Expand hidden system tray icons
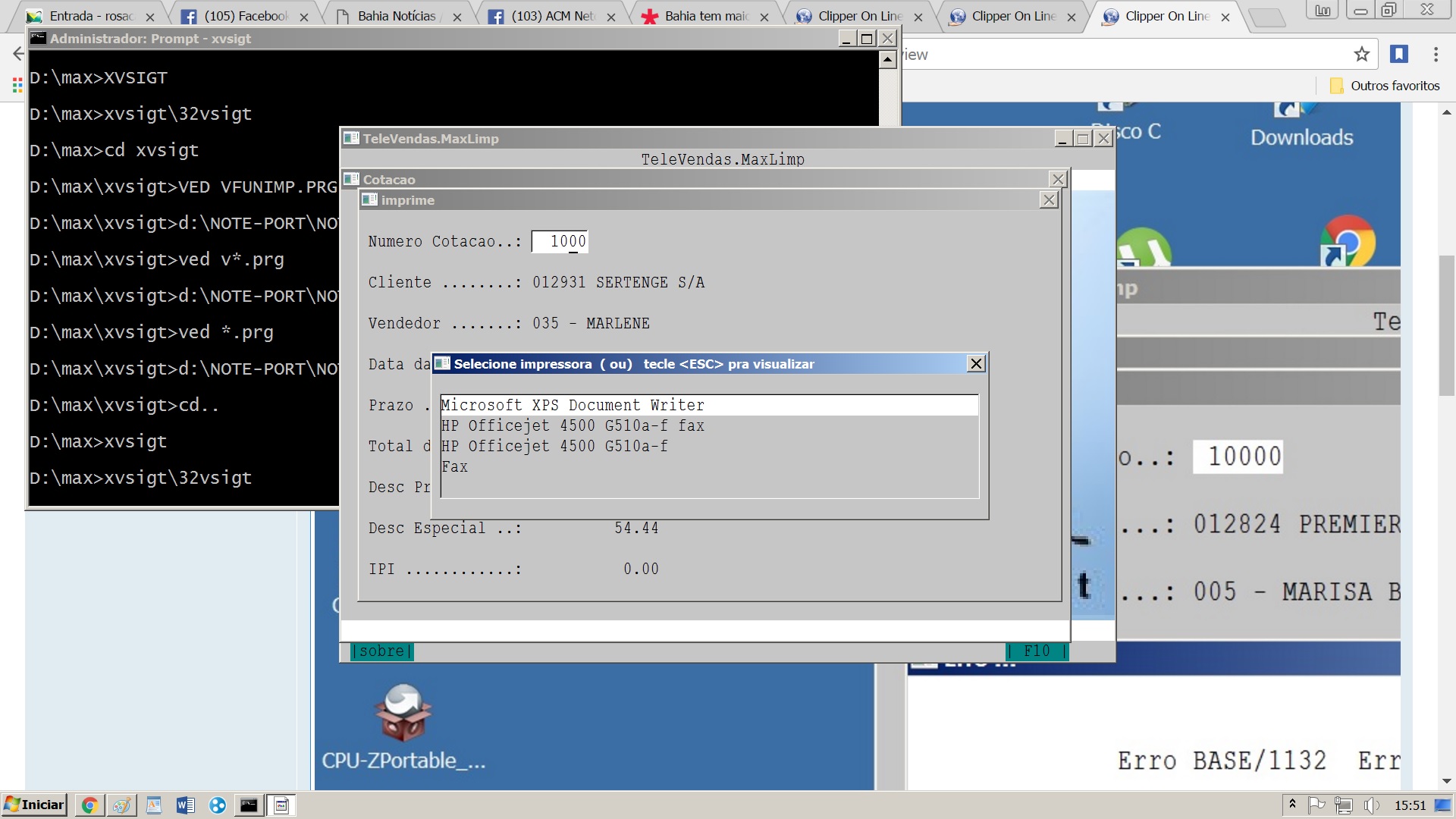The image size is (1456, 819). [x=1292, y=805]
